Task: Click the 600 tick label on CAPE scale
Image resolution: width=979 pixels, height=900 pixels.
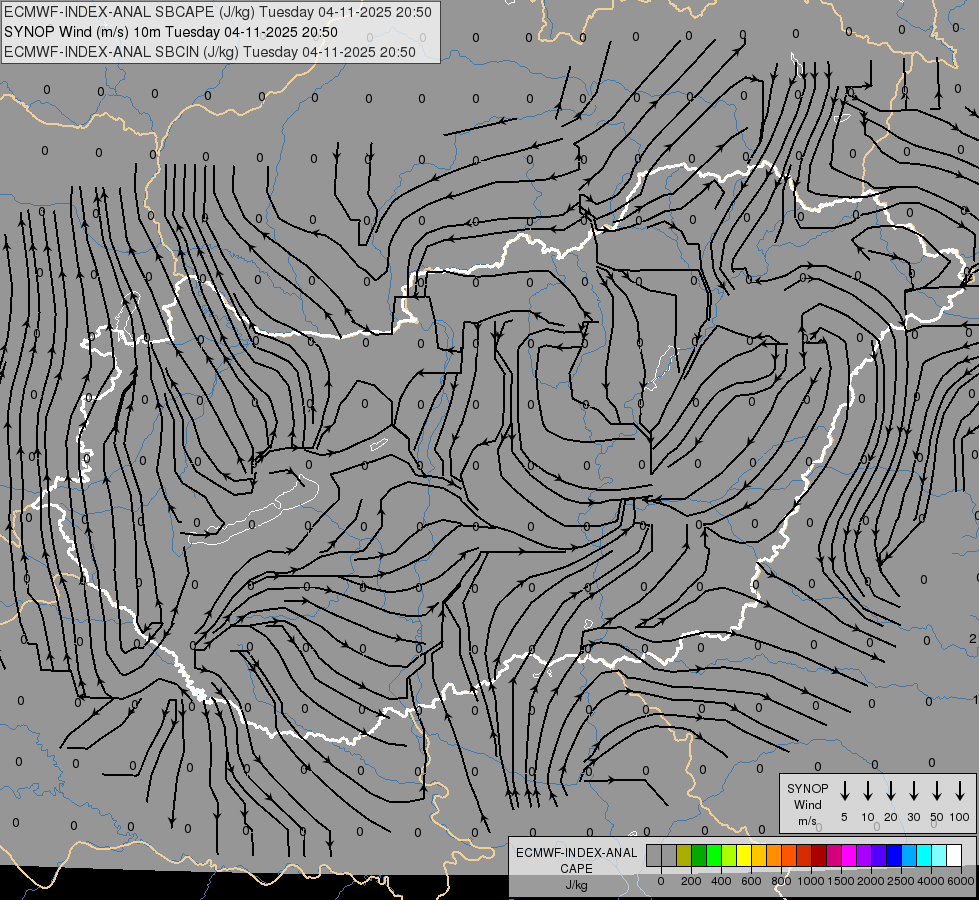Action: click(x=751, y=881)
